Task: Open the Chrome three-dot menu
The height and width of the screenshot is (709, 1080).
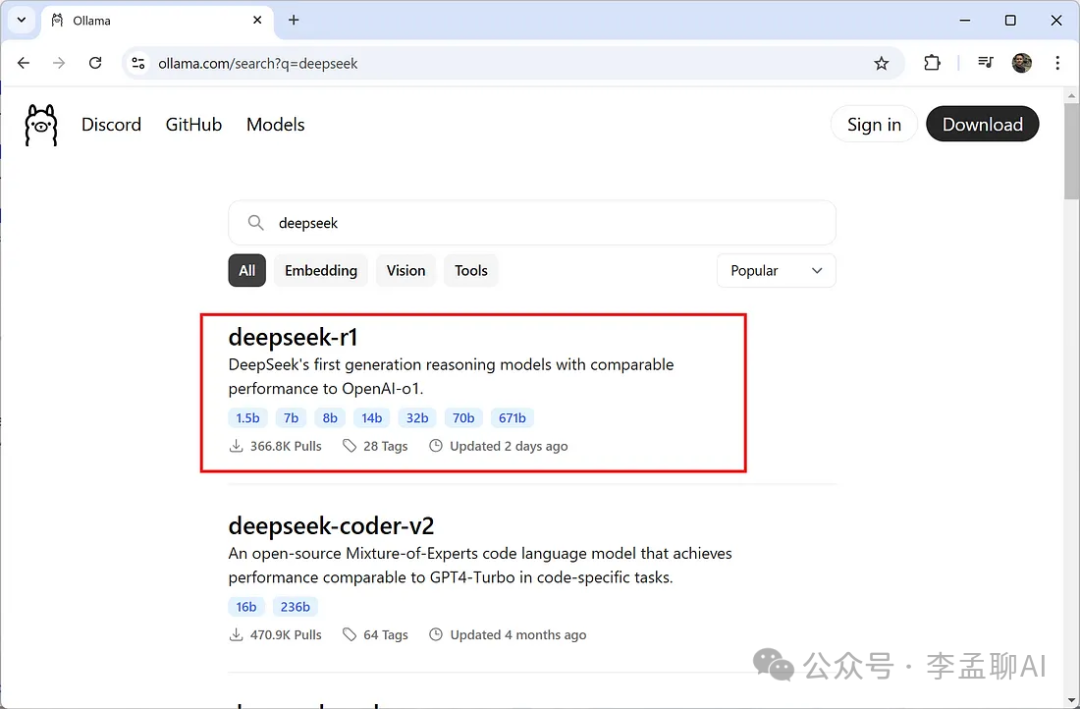Action: 1057,63
